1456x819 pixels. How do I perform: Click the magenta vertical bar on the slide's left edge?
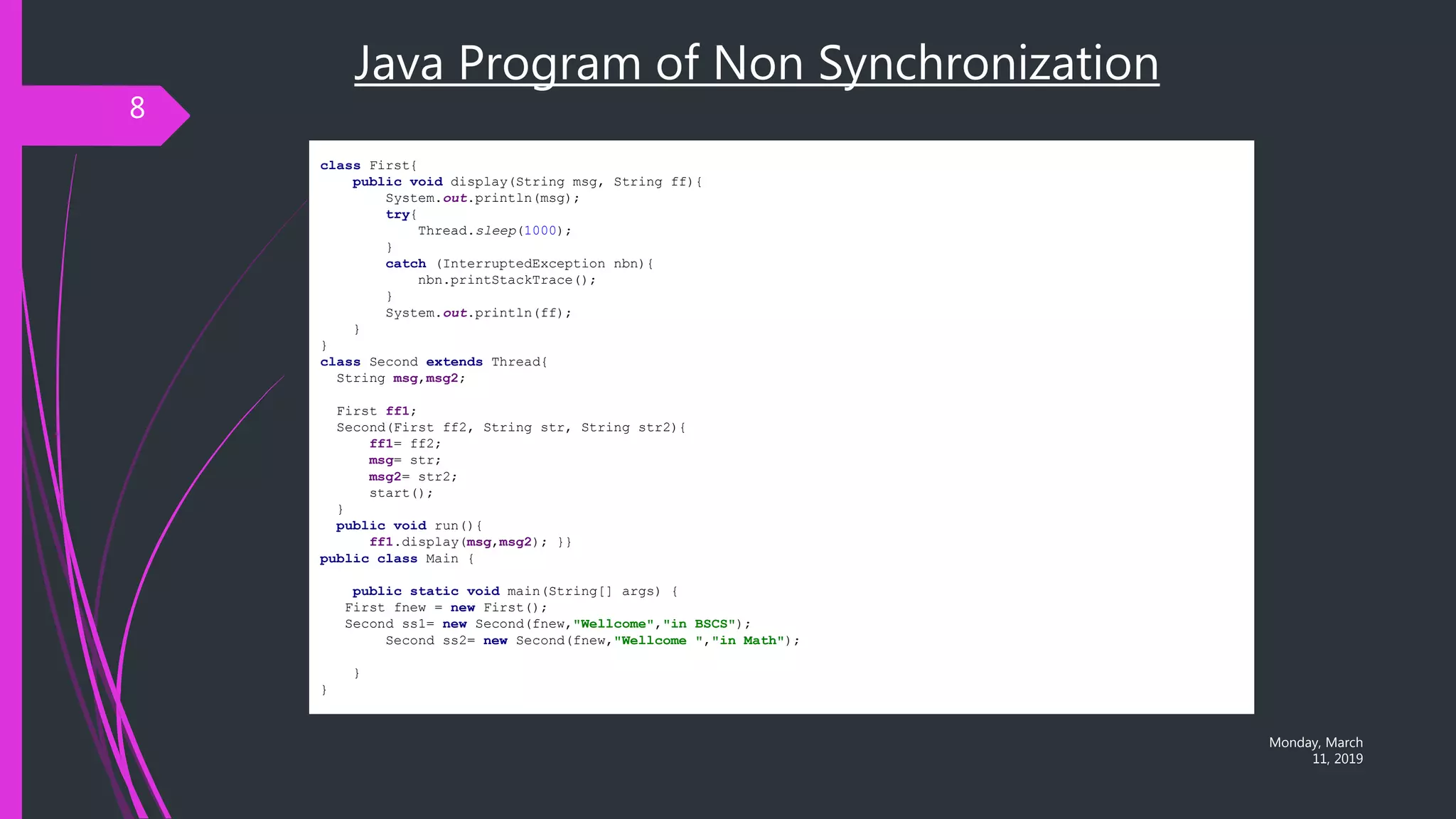[x=11, y=427]
